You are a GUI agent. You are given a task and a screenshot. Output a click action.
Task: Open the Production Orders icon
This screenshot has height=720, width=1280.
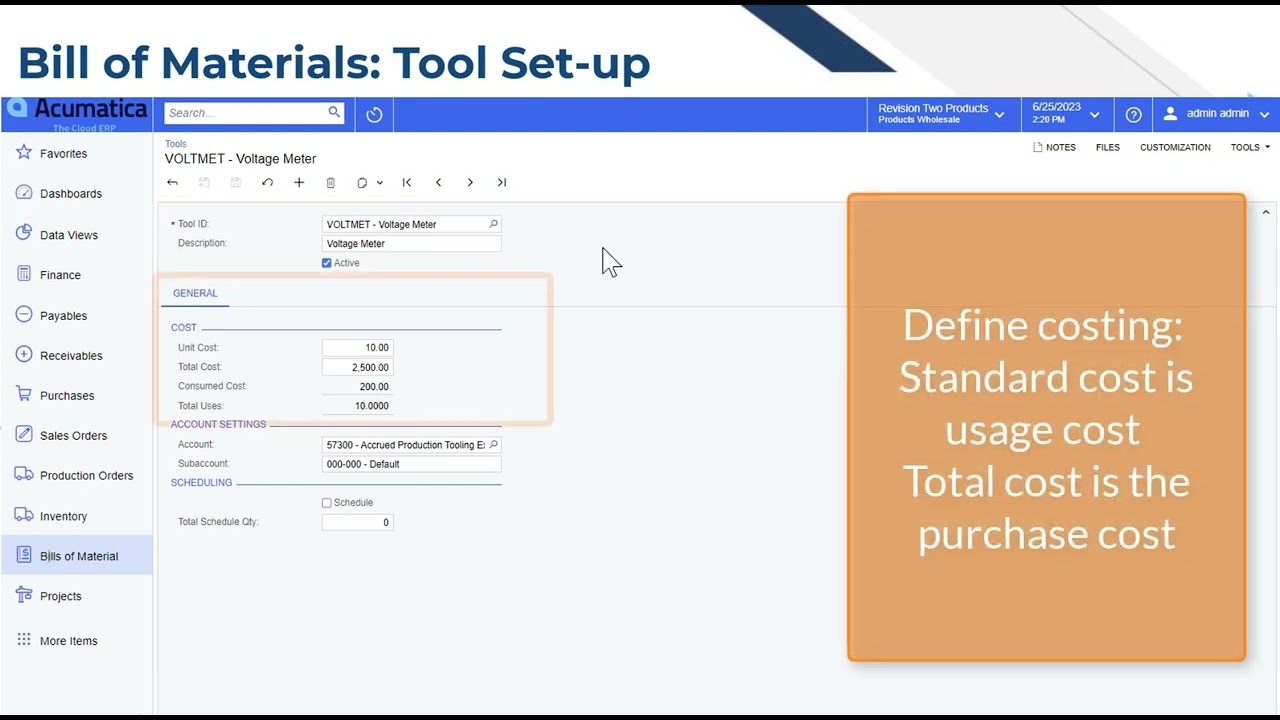pyautogui.click(x=24, y=475)
